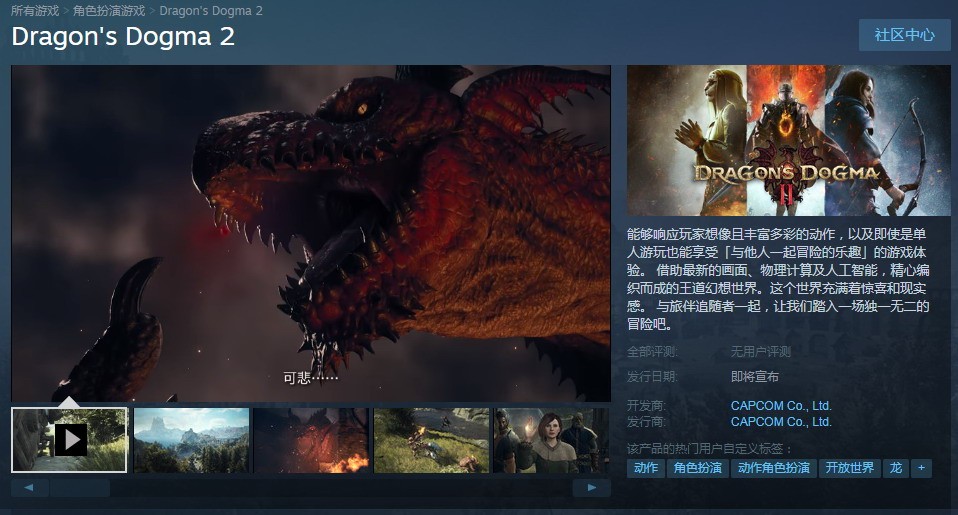Click the 角色扮演 tag
Screen dimensions: 958x515
coord(698,468)
